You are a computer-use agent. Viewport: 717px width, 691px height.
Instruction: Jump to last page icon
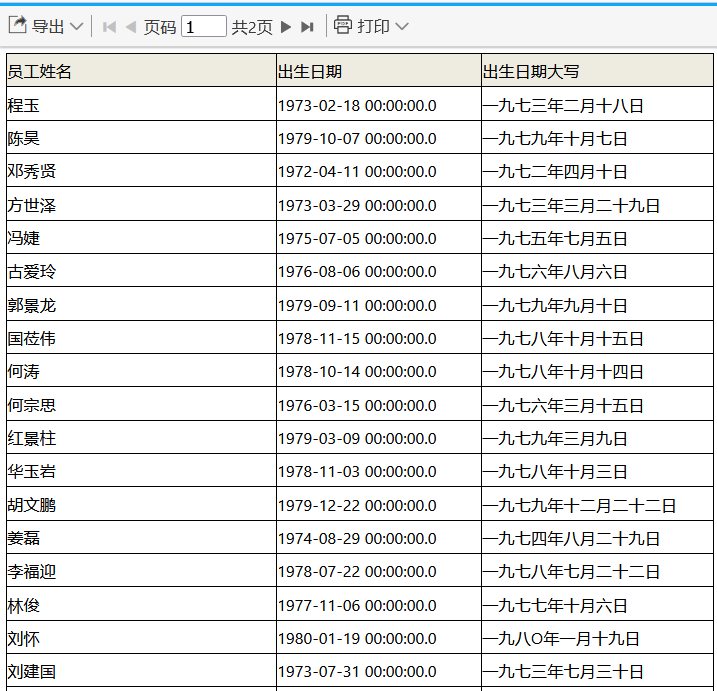tap(307, 27)
